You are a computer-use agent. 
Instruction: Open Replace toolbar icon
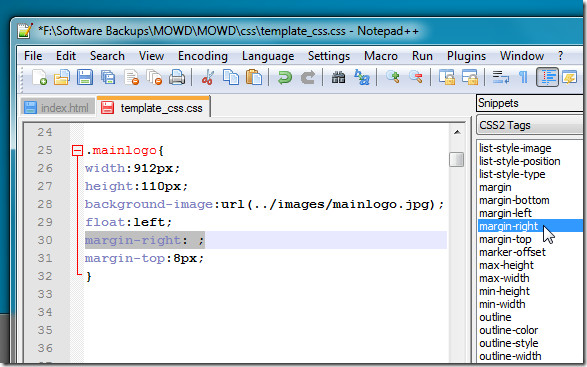(x=362, y=78)
